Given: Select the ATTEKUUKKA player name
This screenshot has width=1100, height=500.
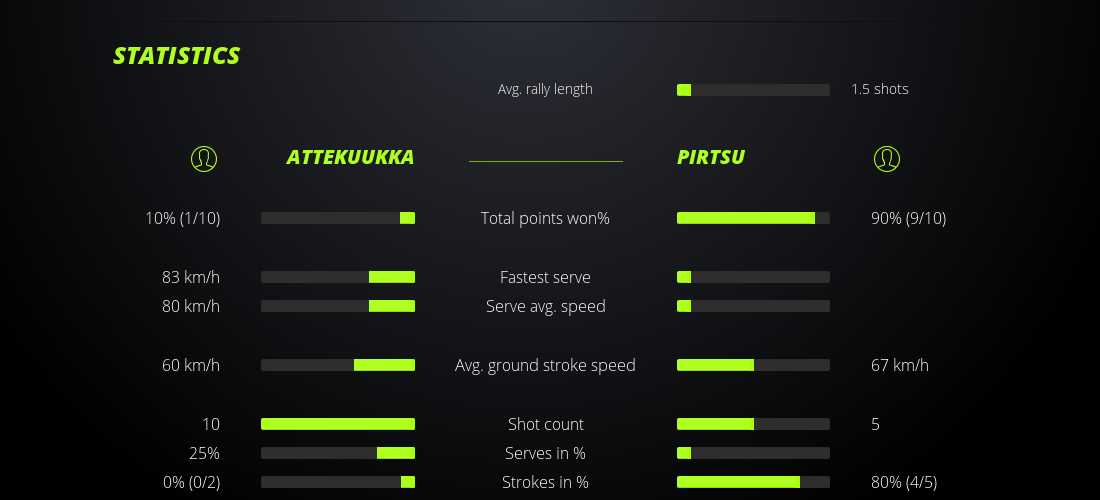Looking at the screenshot, I should click(x=350, y=157).
